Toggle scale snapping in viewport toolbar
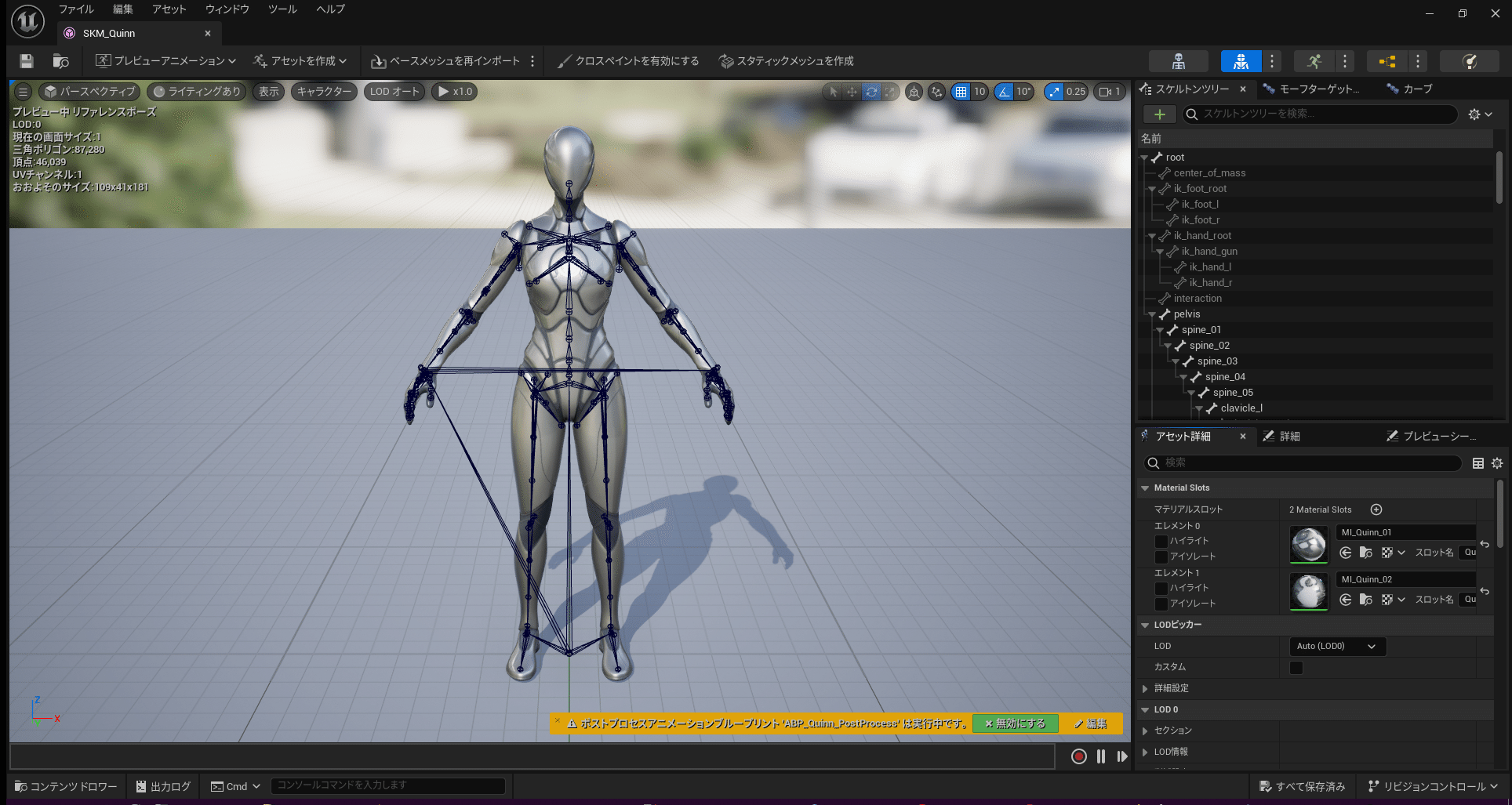This screenshot has height=805, width=1512. 1054,92
